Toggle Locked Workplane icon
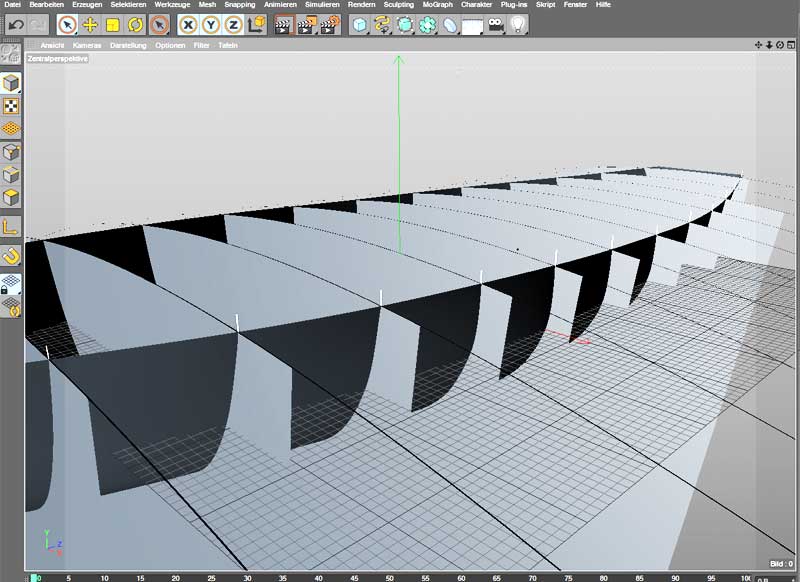This screenshot has width=800, height=582. pos(11,284)
